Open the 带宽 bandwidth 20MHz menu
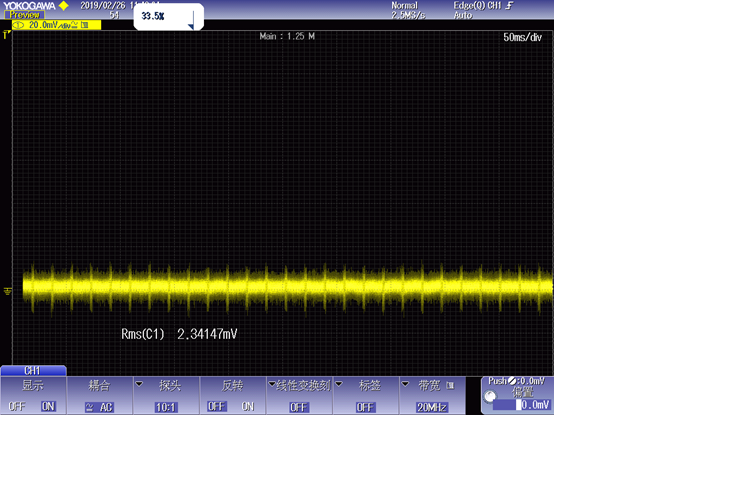This screenshot has height=477, width=732. point(432,396)
